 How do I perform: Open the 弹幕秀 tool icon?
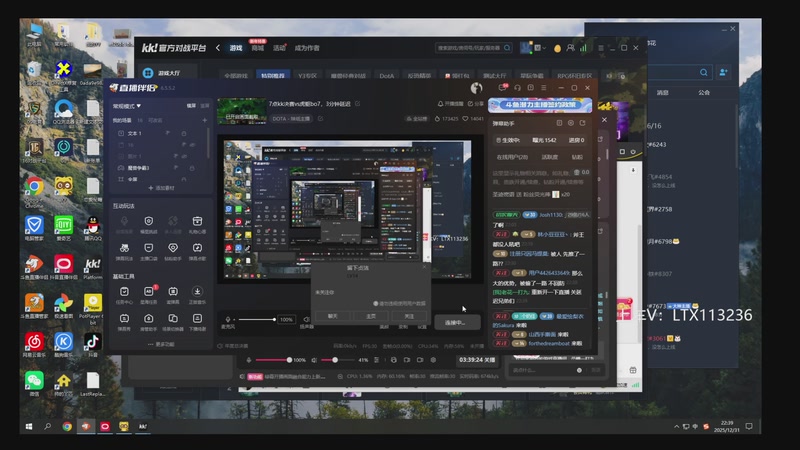click(x=124, y=318)
